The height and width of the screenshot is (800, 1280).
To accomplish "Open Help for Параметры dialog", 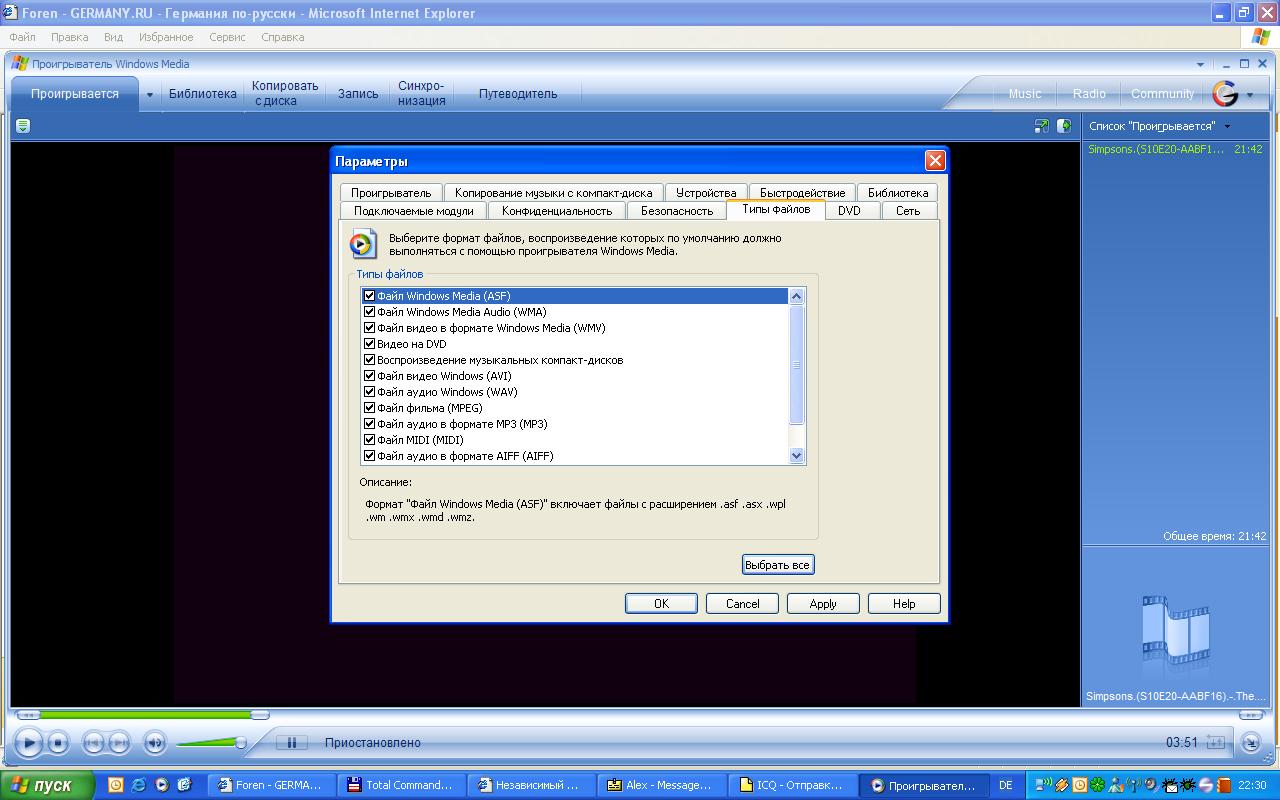I will [904, 604].
